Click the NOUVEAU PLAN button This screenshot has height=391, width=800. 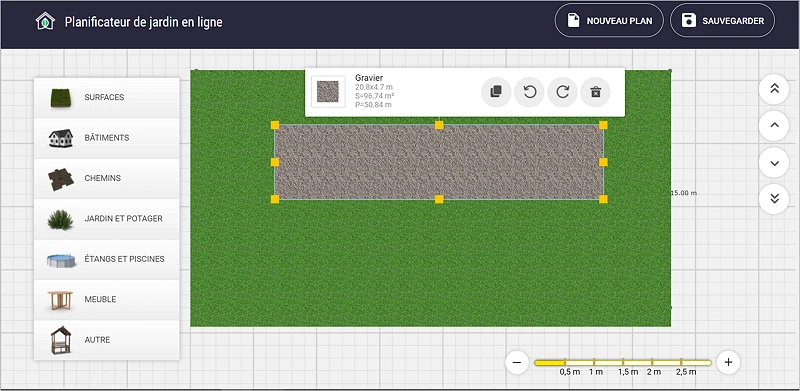(x=609, y=21)
